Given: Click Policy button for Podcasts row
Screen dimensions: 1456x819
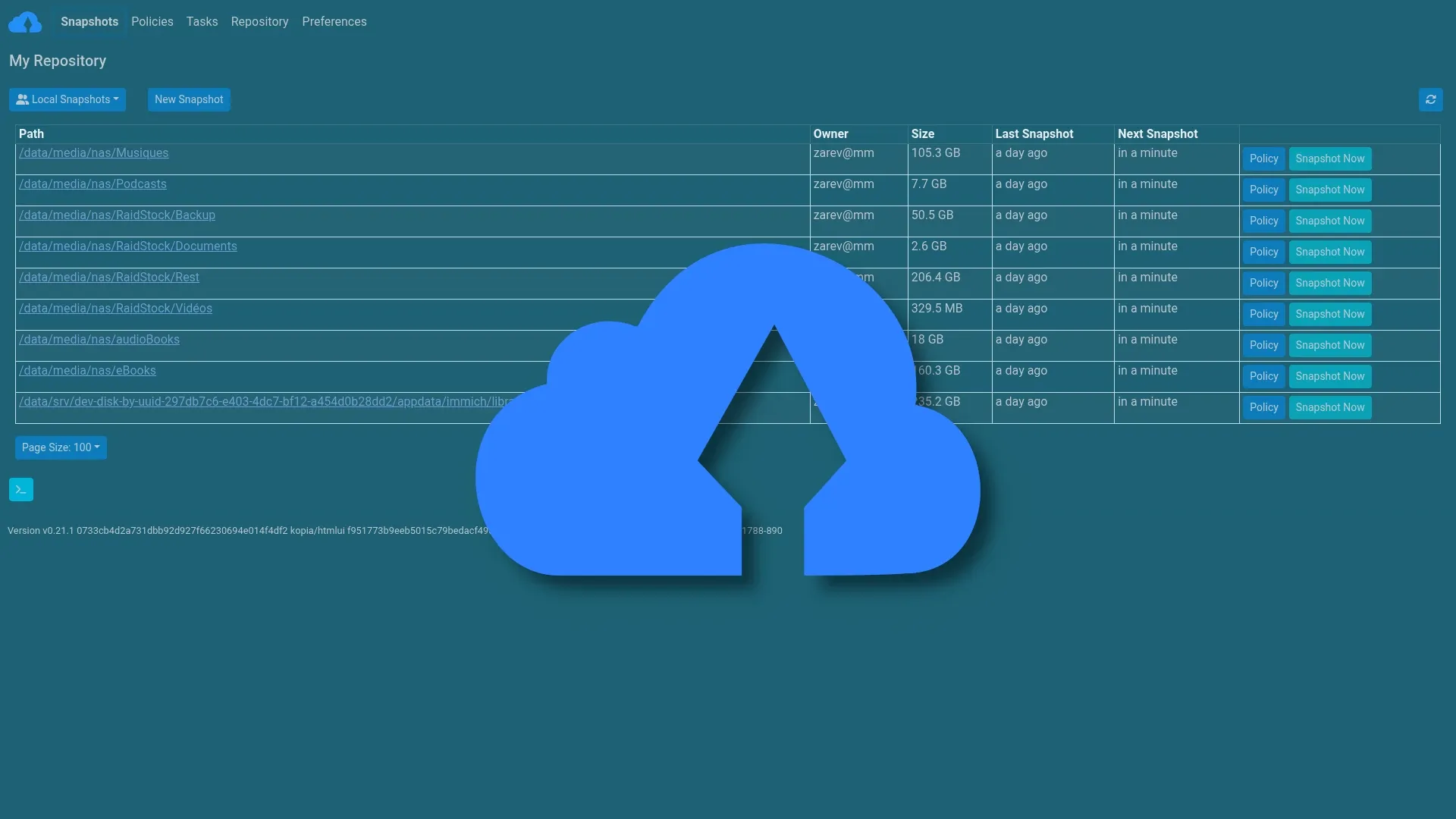Looking at the screenshot, I should coord(1263,190).
